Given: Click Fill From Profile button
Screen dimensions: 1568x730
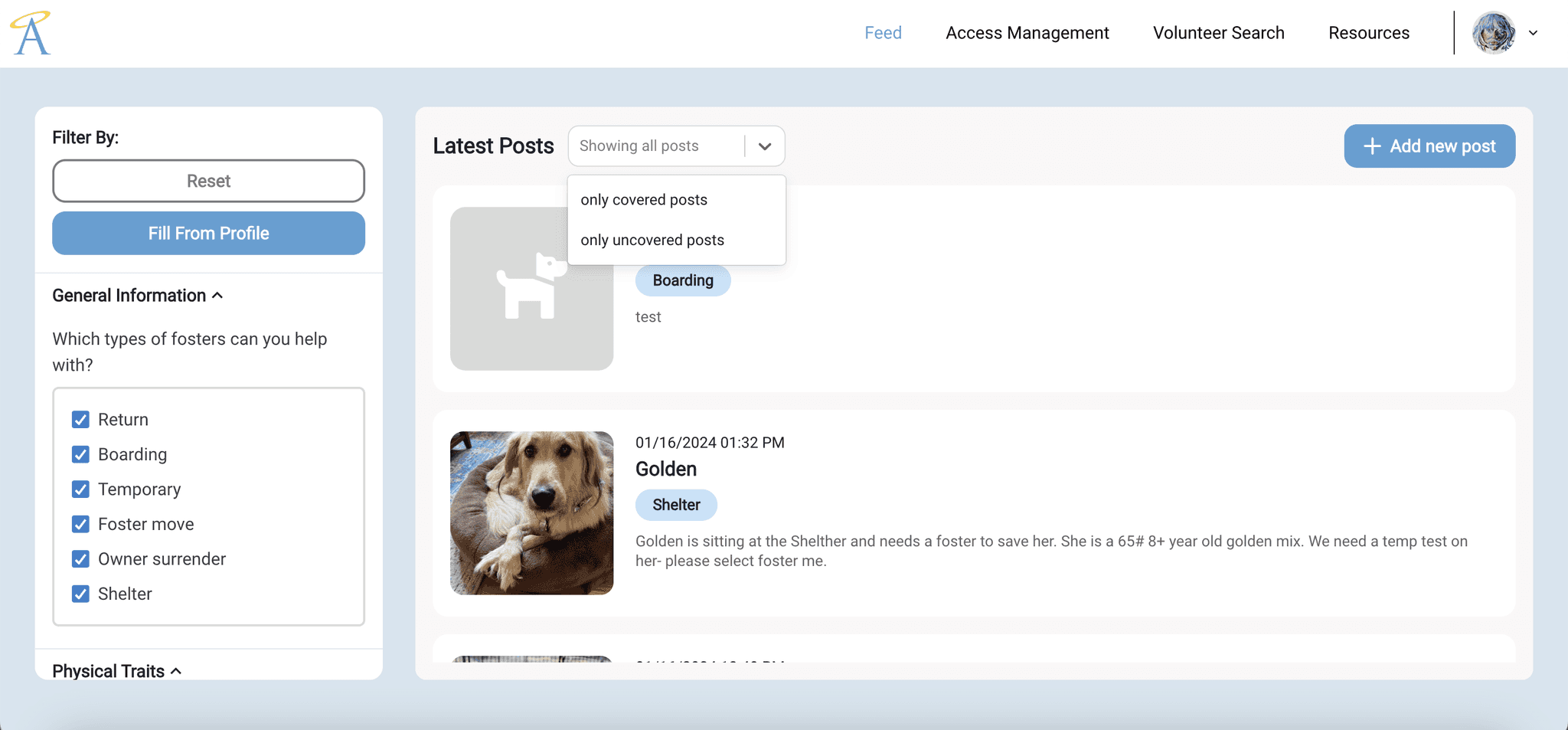Looking at the screenshot, I should 208,233.
